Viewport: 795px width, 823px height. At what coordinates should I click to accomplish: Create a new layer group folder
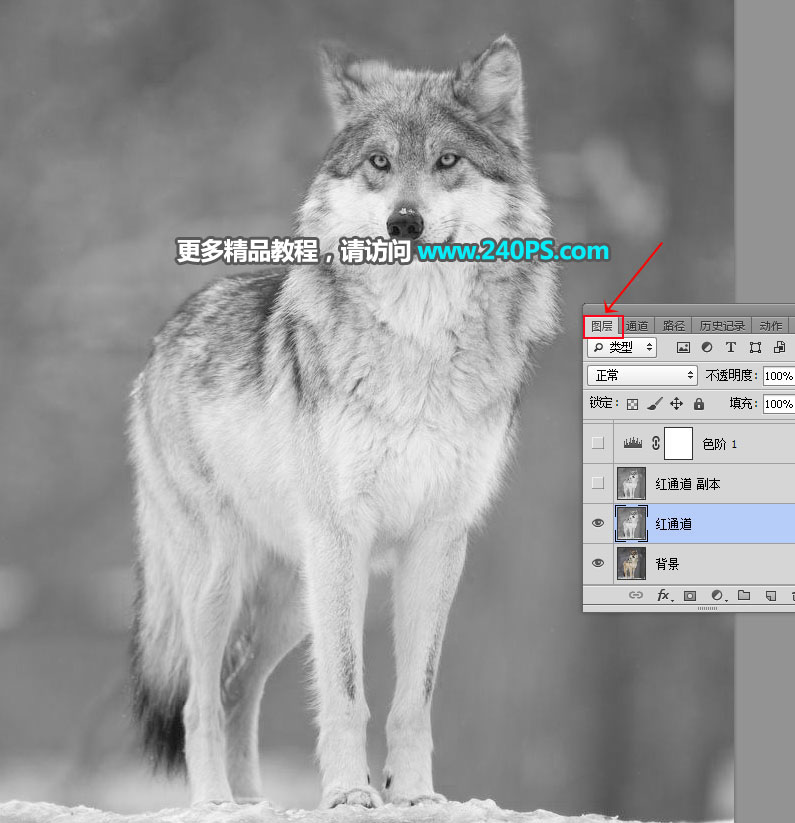[743, 595]
